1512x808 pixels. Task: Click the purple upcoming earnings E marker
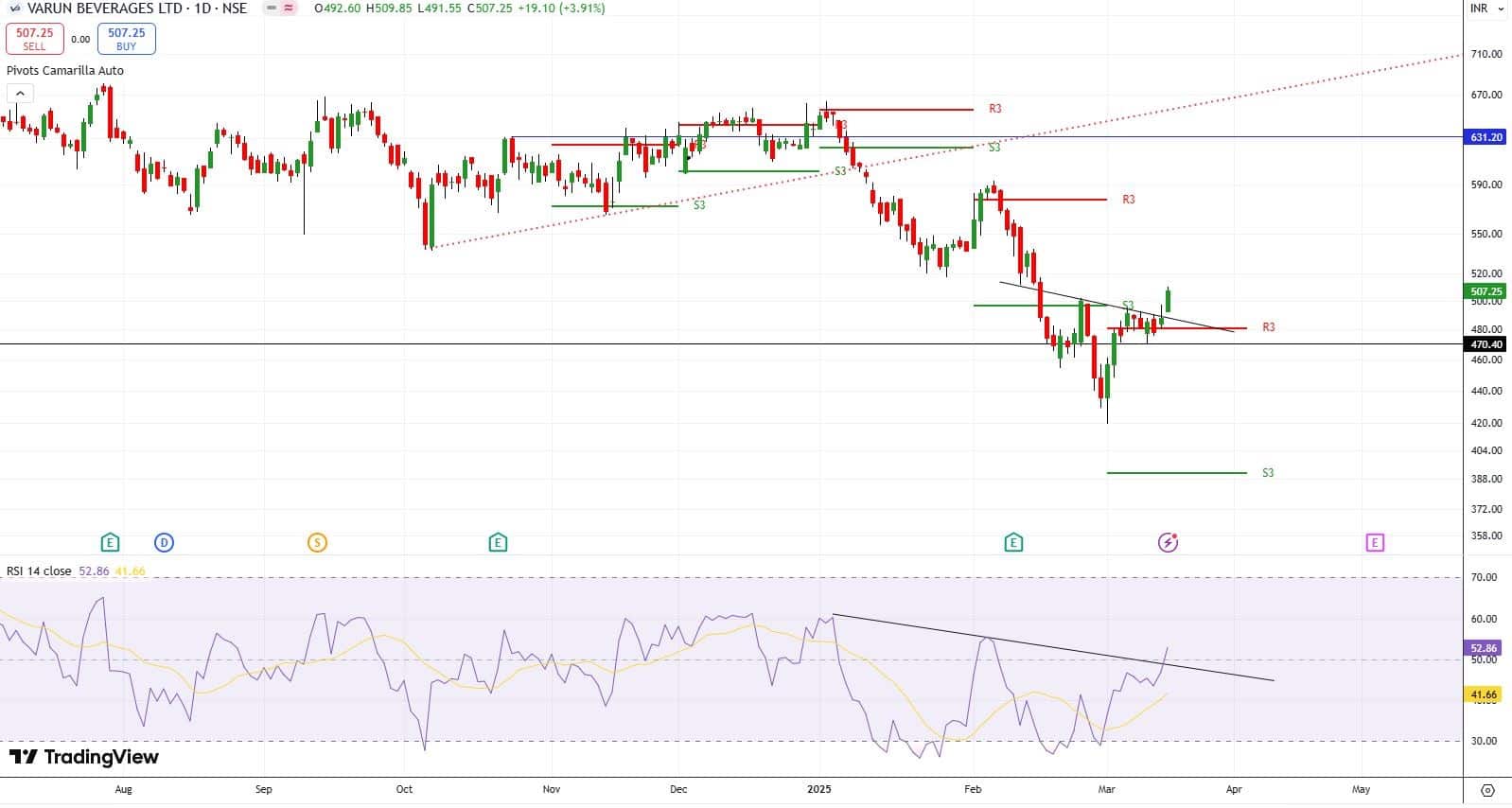pos(1374,542)
